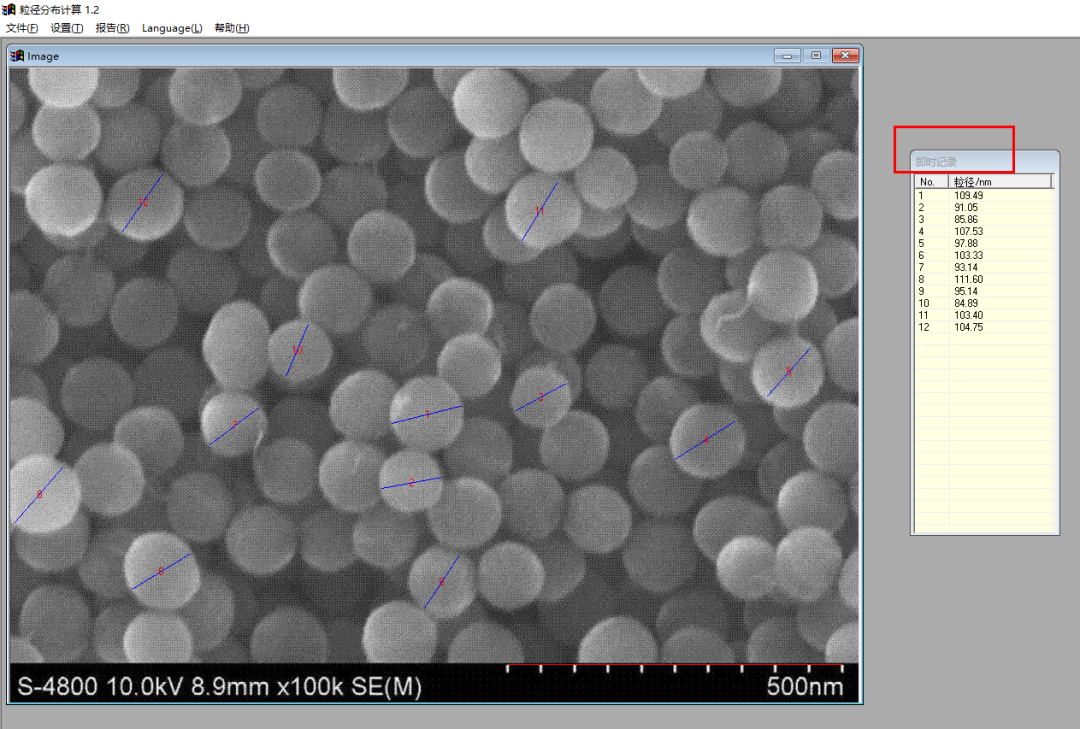Click the app icon in title bar
Viewport: 1080px width, 729px height.
[x=9, y=9]
